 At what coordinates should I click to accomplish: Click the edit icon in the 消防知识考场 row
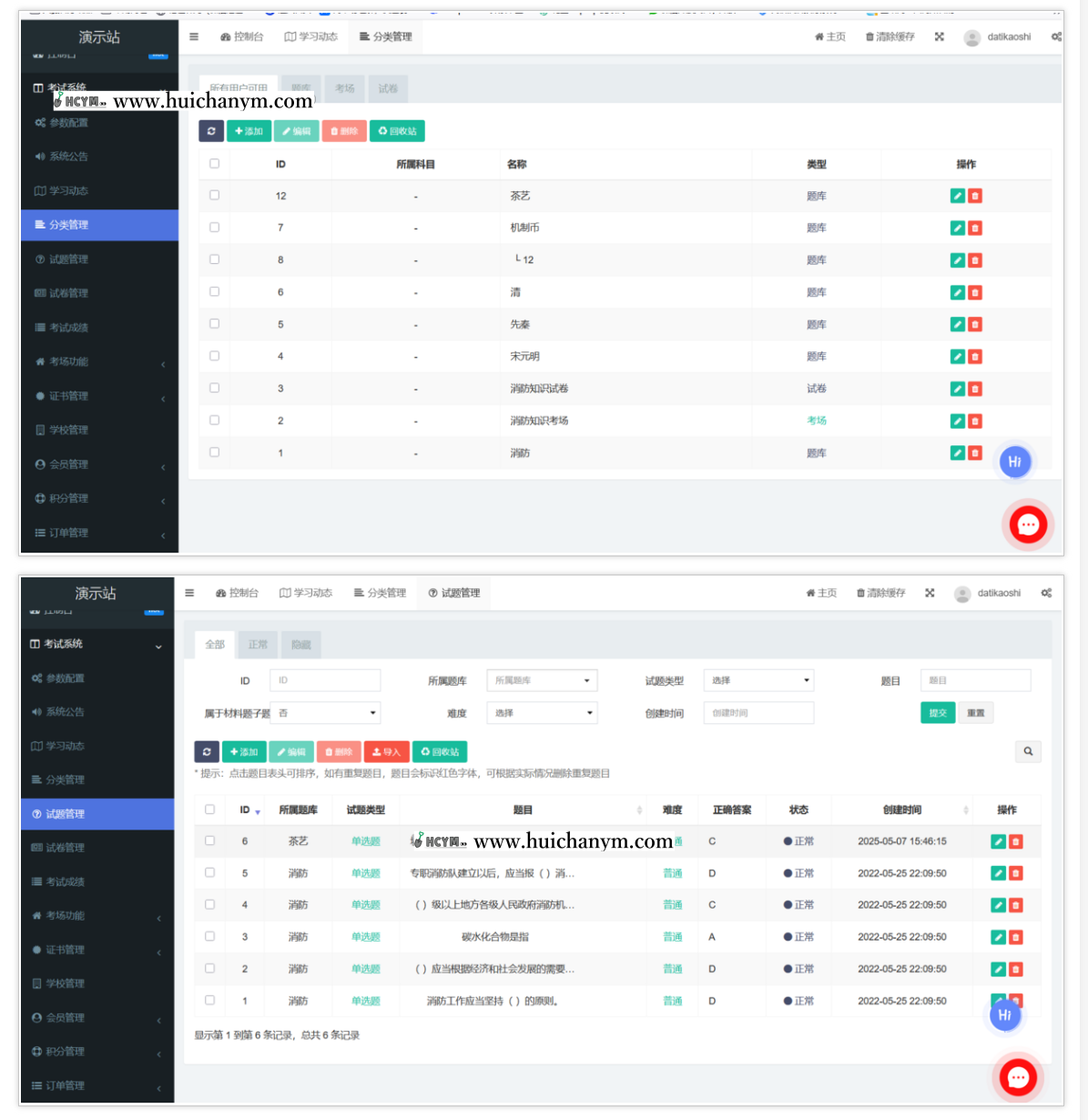[x=957, y=421]
